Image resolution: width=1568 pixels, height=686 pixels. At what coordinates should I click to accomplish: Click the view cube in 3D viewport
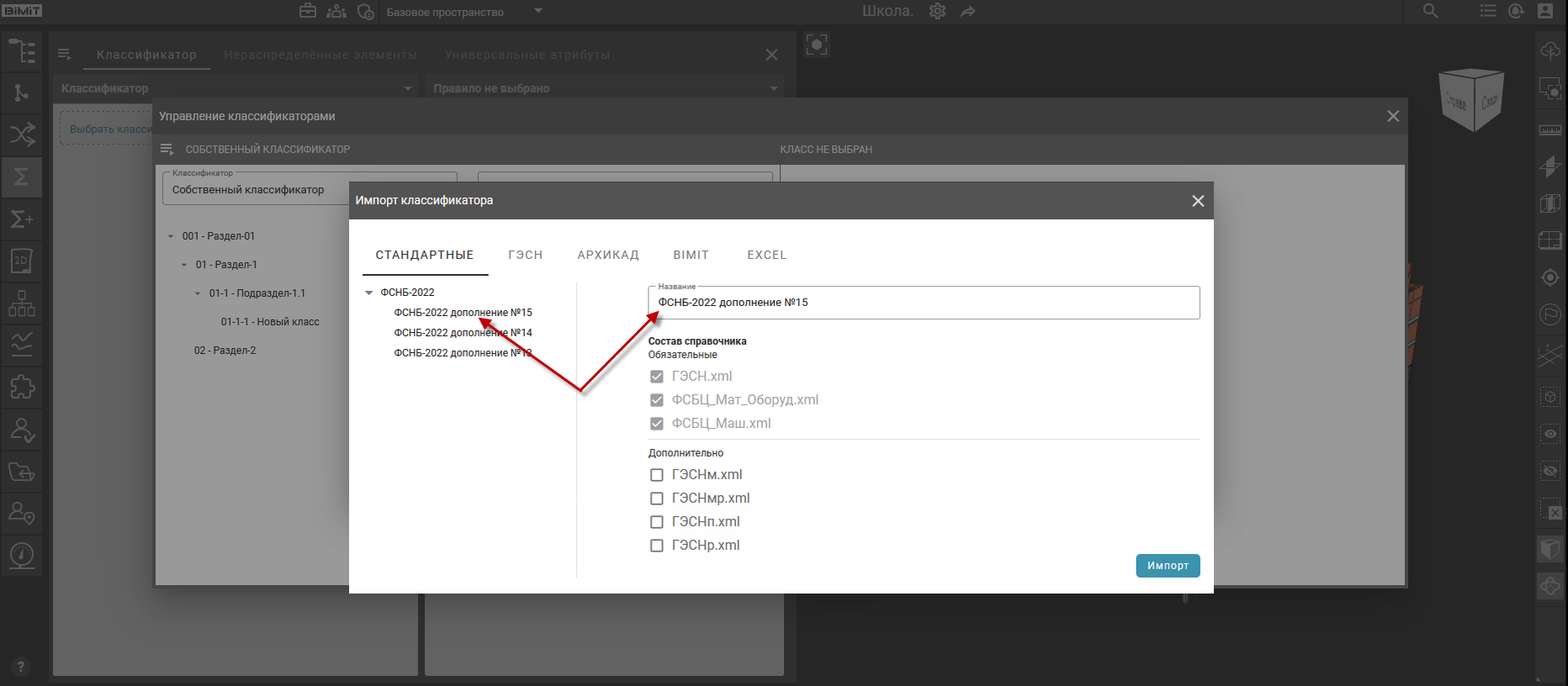coord(1470,100)
